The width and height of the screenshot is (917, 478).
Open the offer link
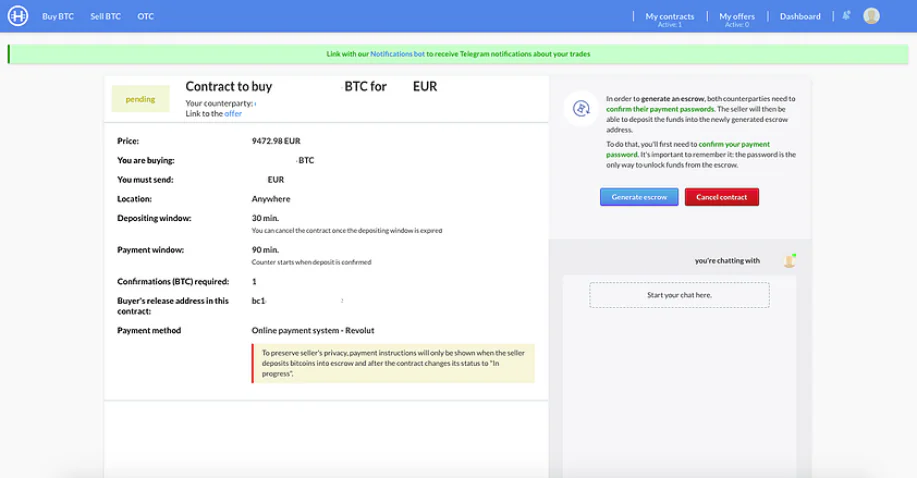233,114
